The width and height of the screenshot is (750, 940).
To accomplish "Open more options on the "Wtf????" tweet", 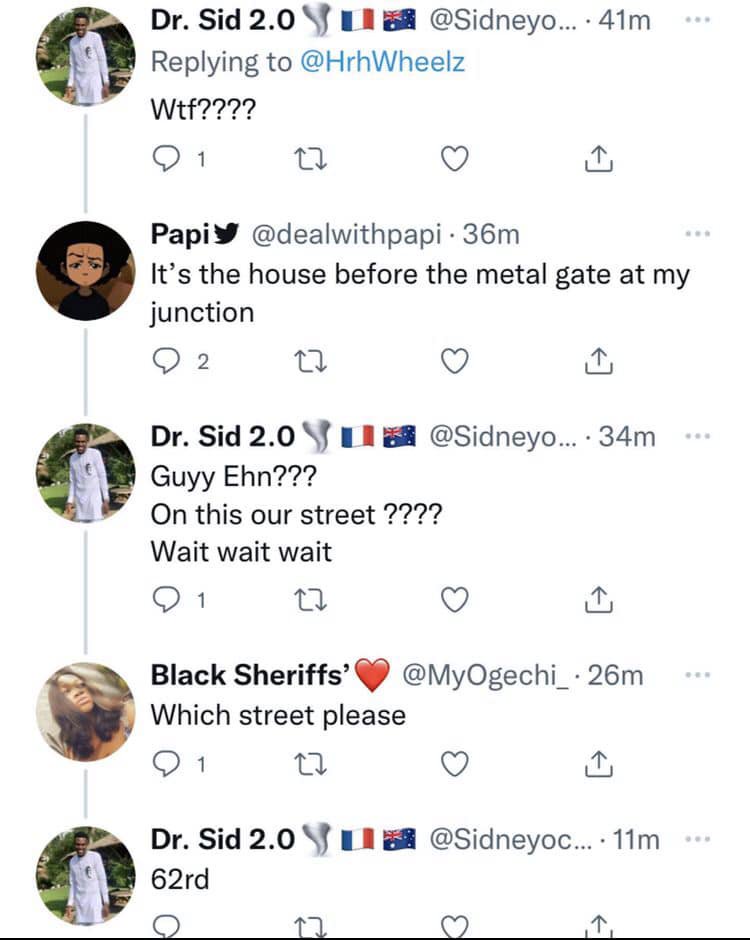I will coord(696,21).
